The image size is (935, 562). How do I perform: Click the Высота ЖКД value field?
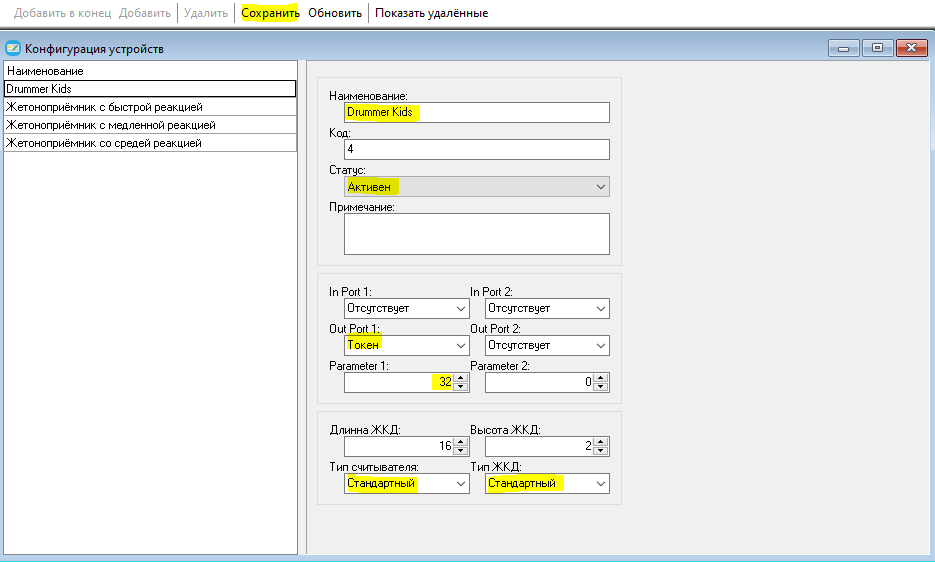pyautogui.click(x=539, y=446)
